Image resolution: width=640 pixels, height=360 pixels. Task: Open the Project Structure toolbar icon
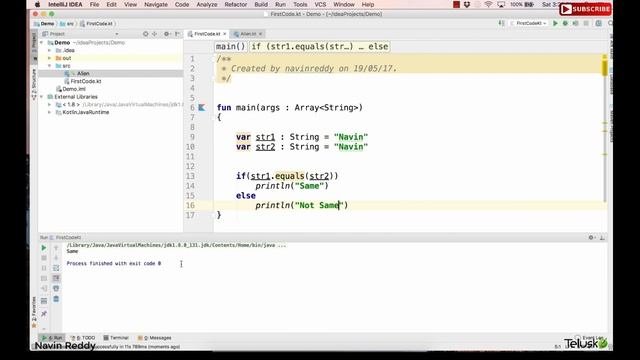coord(598,24)
